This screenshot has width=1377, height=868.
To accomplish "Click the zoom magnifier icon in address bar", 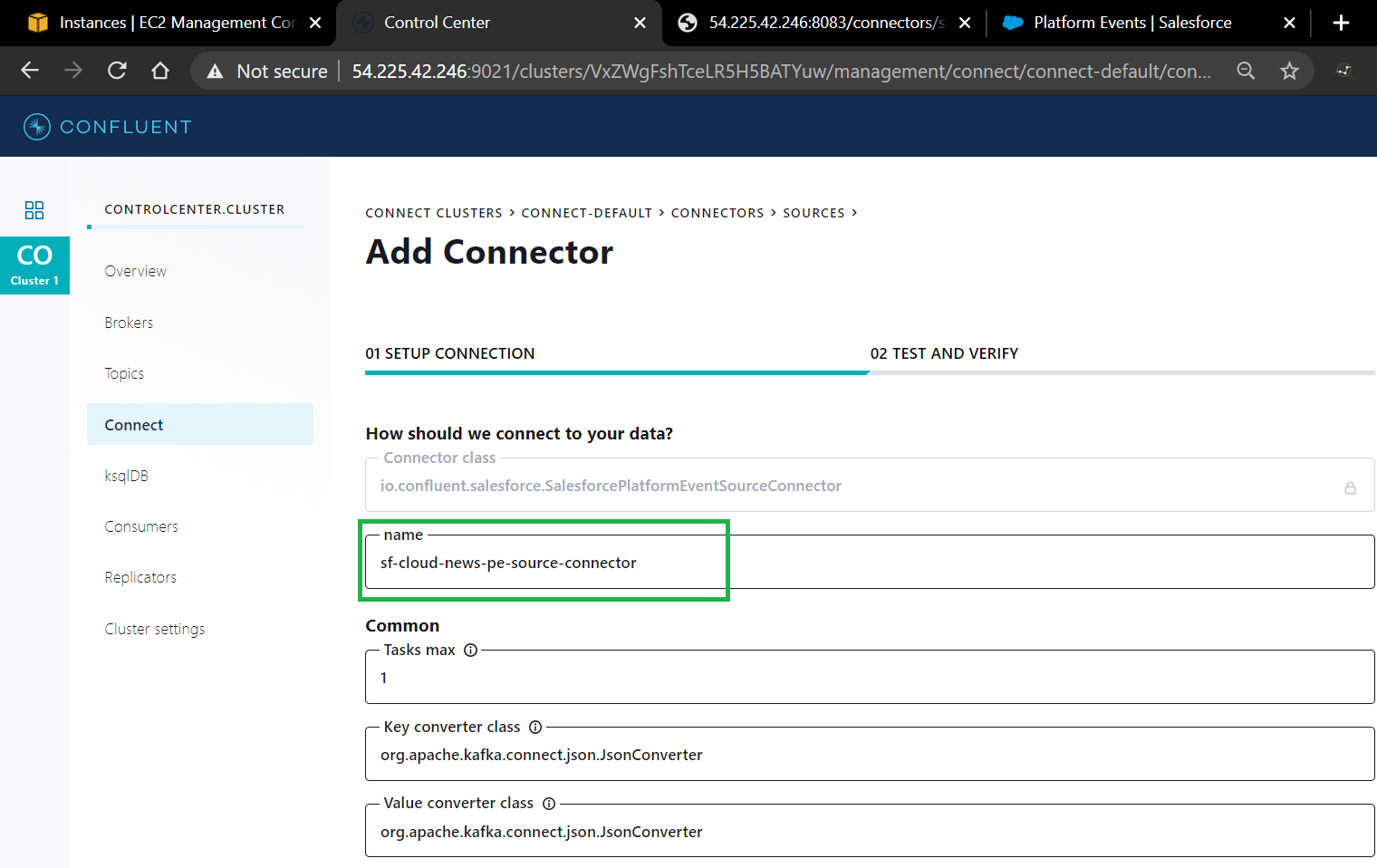I will point(1246,71).
